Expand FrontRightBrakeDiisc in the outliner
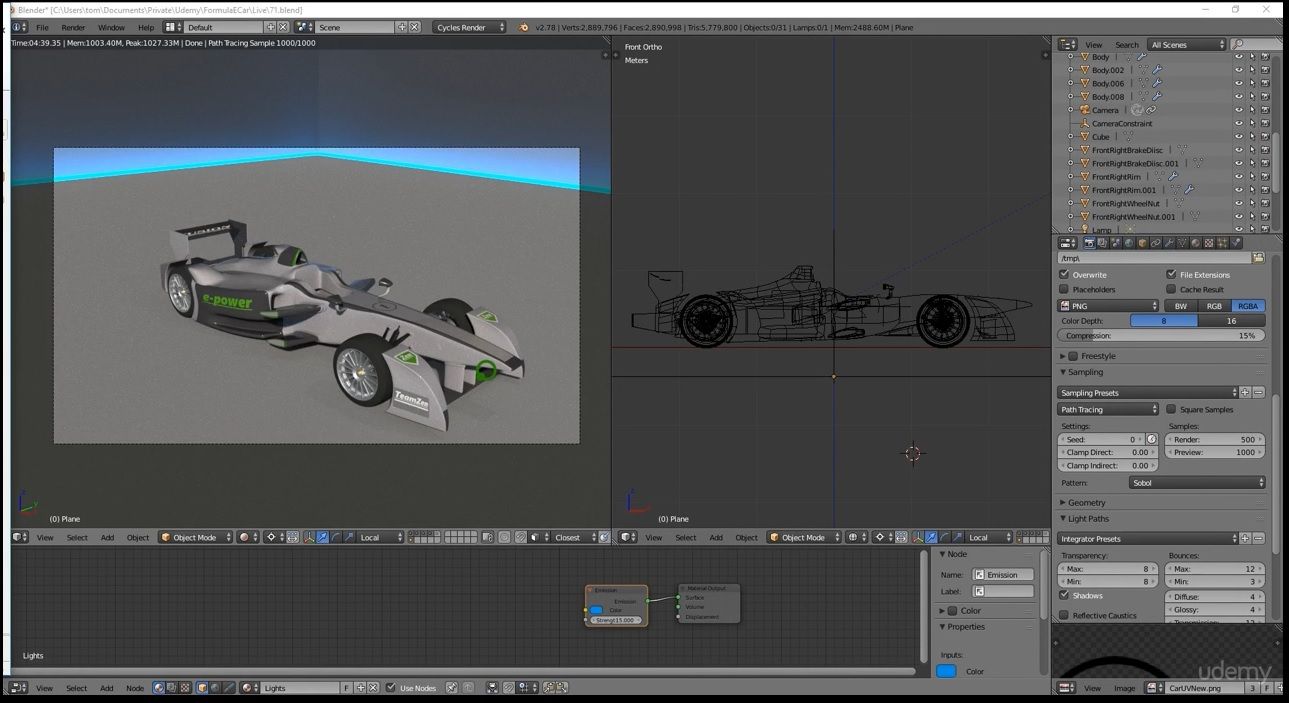Viewport: 1289px width, 703px height. [1070, 150]
